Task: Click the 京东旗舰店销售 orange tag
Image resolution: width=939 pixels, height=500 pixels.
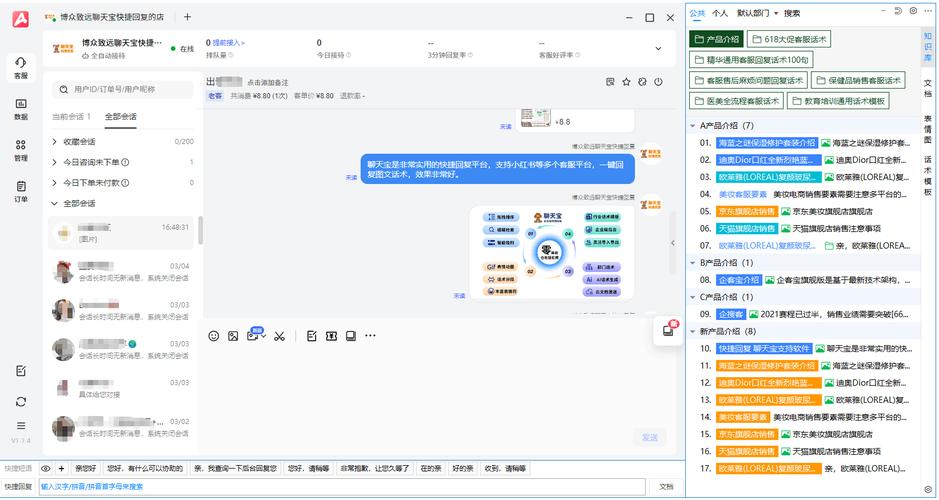Action: click(747, 211)
